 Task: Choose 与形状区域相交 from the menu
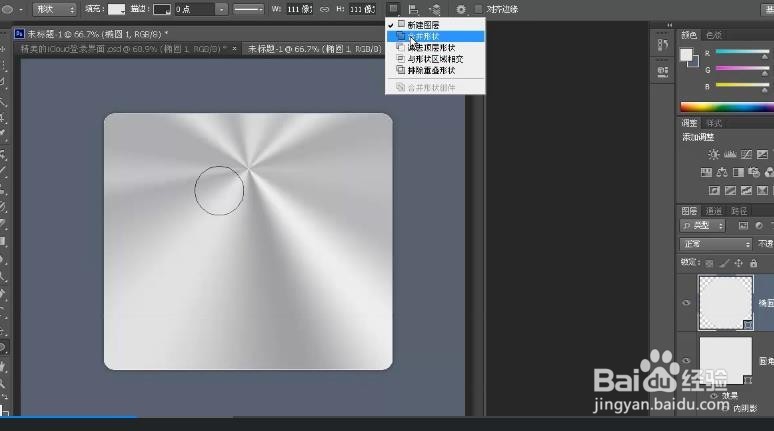click(435, 59)
